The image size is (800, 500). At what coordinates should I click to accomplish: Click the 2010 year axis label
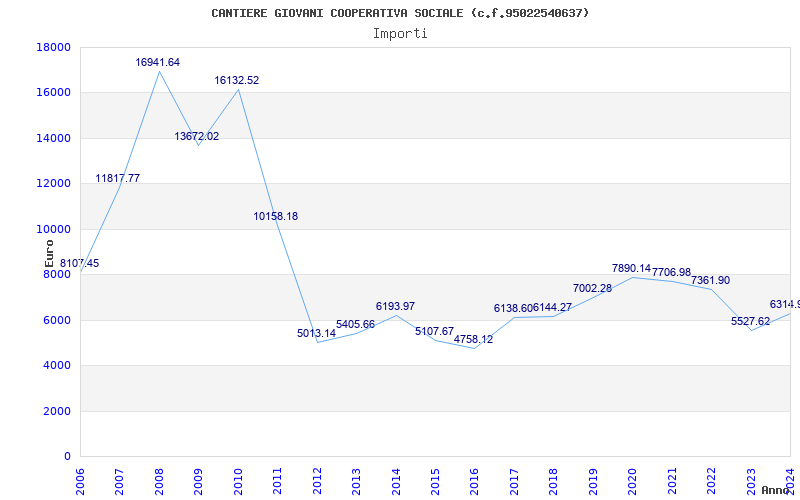(x=238, y=481)
